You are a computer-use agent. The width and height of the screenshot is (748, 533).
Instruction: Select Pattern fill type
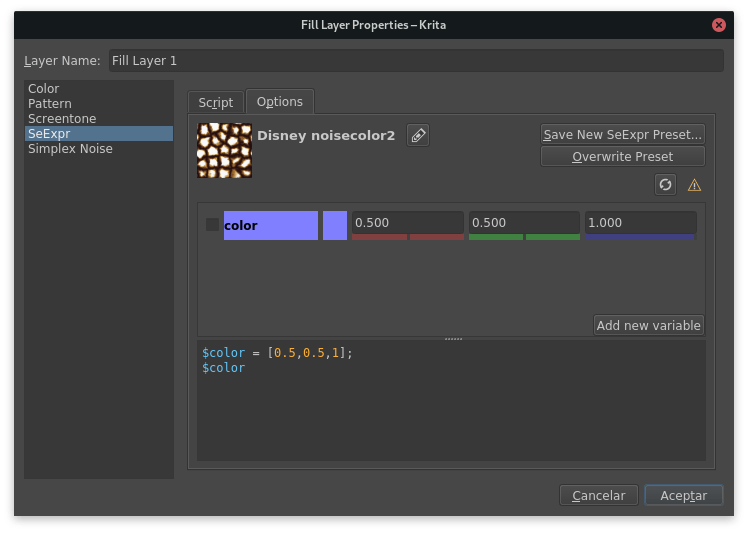click(x=50, y=104)
